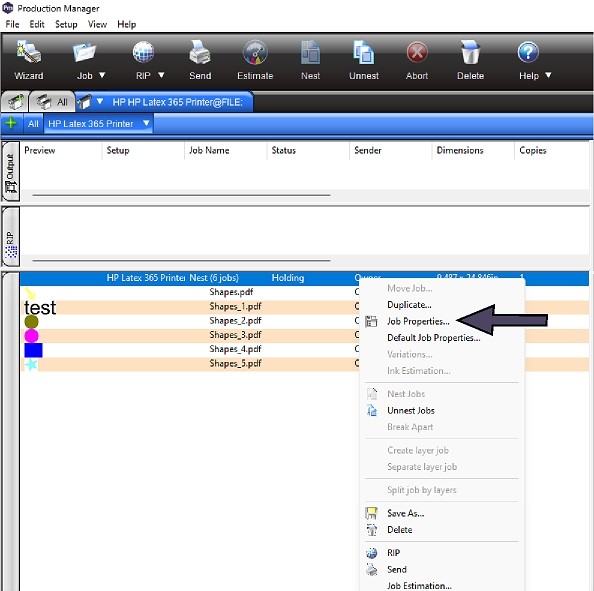594x591 pixels.
Task: Select the first printer setup tab icon
Action: pyautogui.click(x=15, y=102)
